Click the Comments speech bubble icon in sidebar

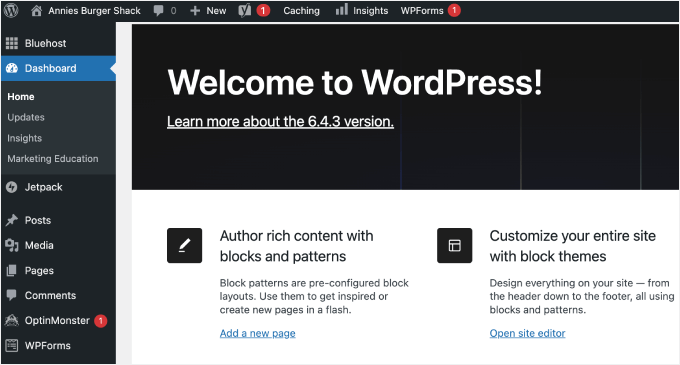pos(12,295)
